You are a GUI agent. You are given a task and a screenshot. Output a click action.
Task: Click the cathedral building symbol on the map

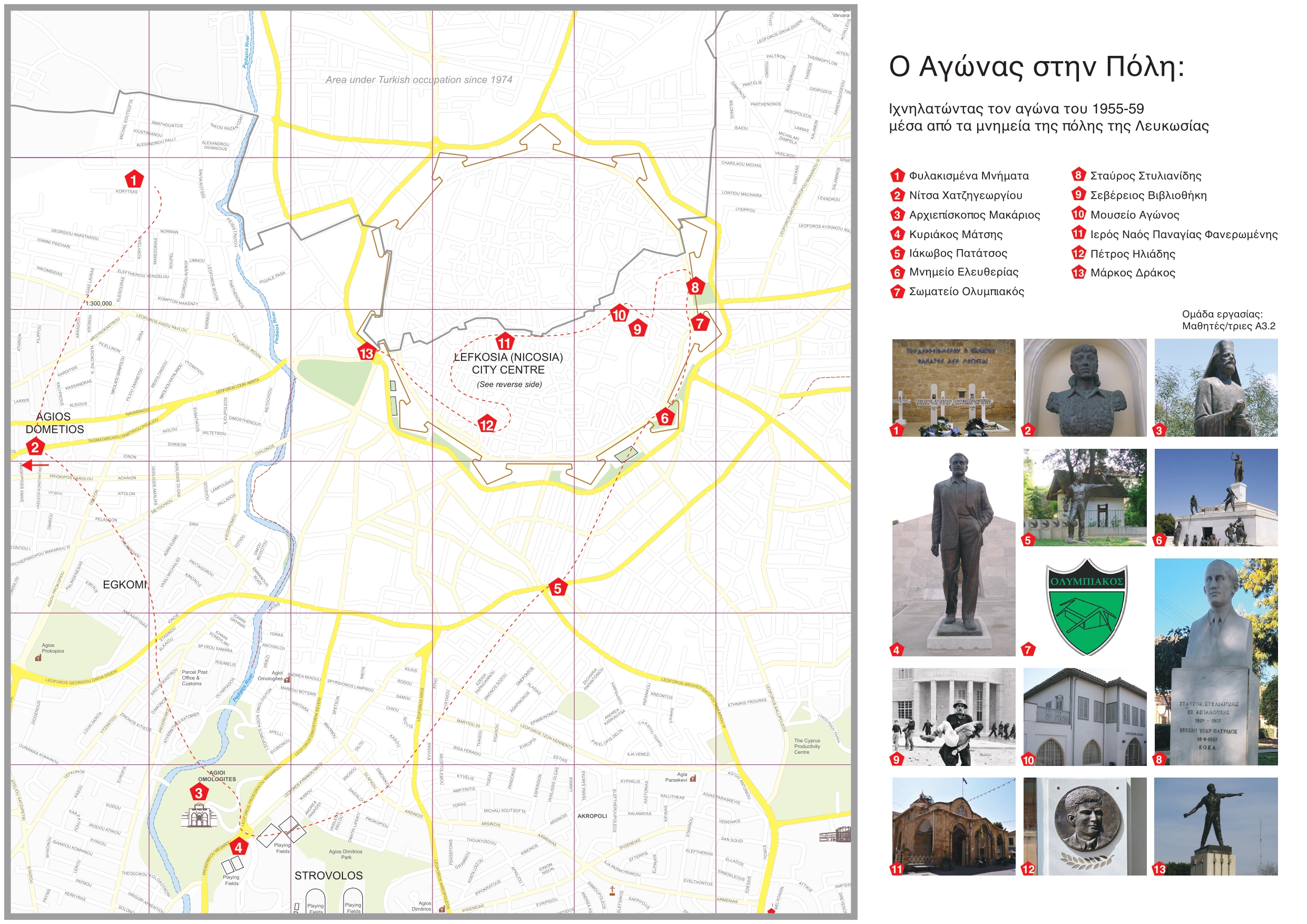[199, 817]
